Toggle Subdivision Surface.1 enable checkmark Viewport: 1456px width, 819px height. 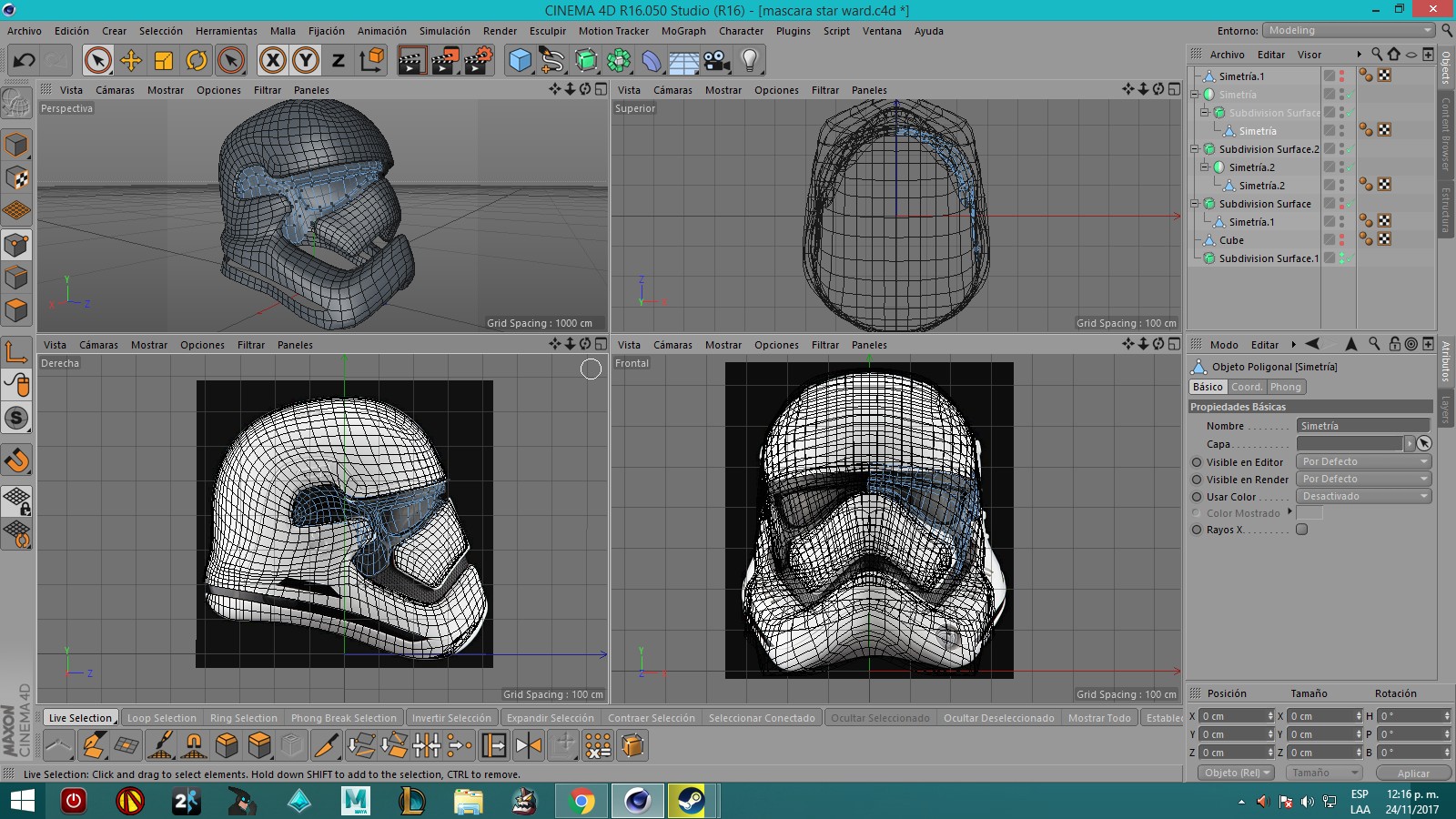tap(1349, 258)
